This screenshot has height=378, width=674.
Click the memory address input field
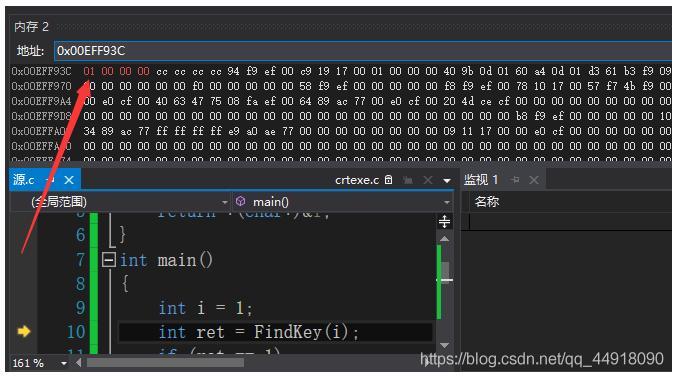(x=363, y=51)
